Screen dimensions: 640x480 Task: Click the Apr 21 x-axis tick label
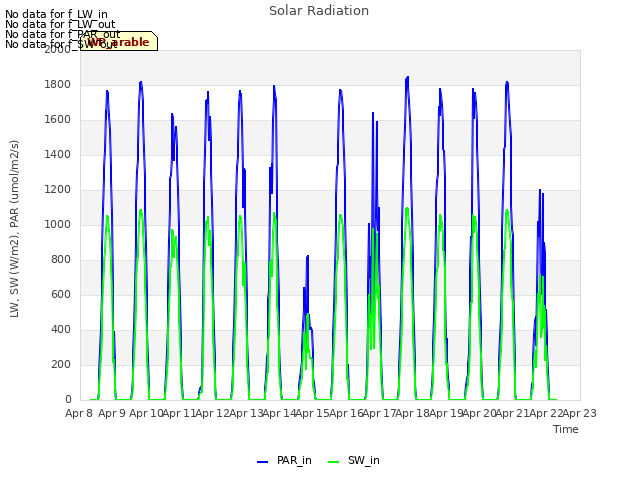[x=513, y=413]
